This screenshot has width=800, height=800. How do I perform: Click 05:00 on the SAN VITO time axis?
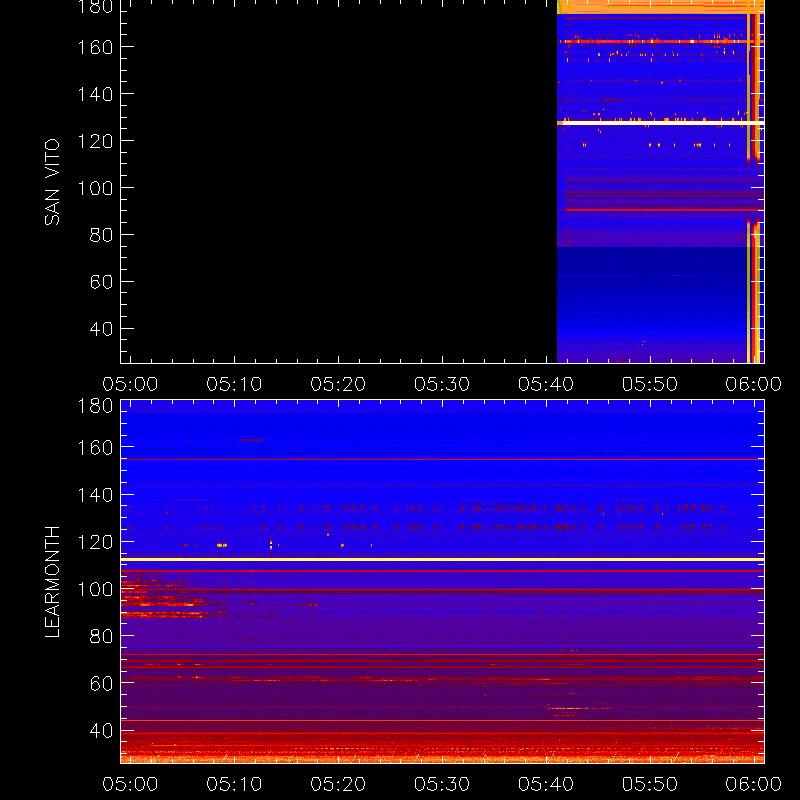(130, 384)
